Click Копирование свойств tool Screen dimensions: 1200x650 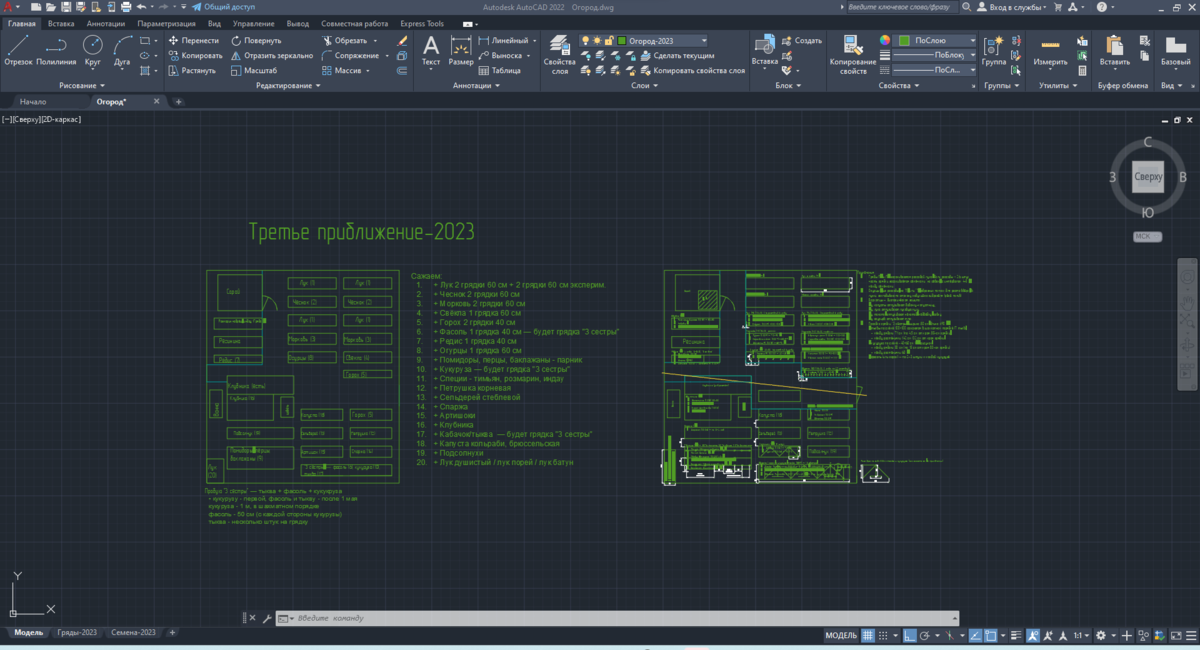click(853, 55)
